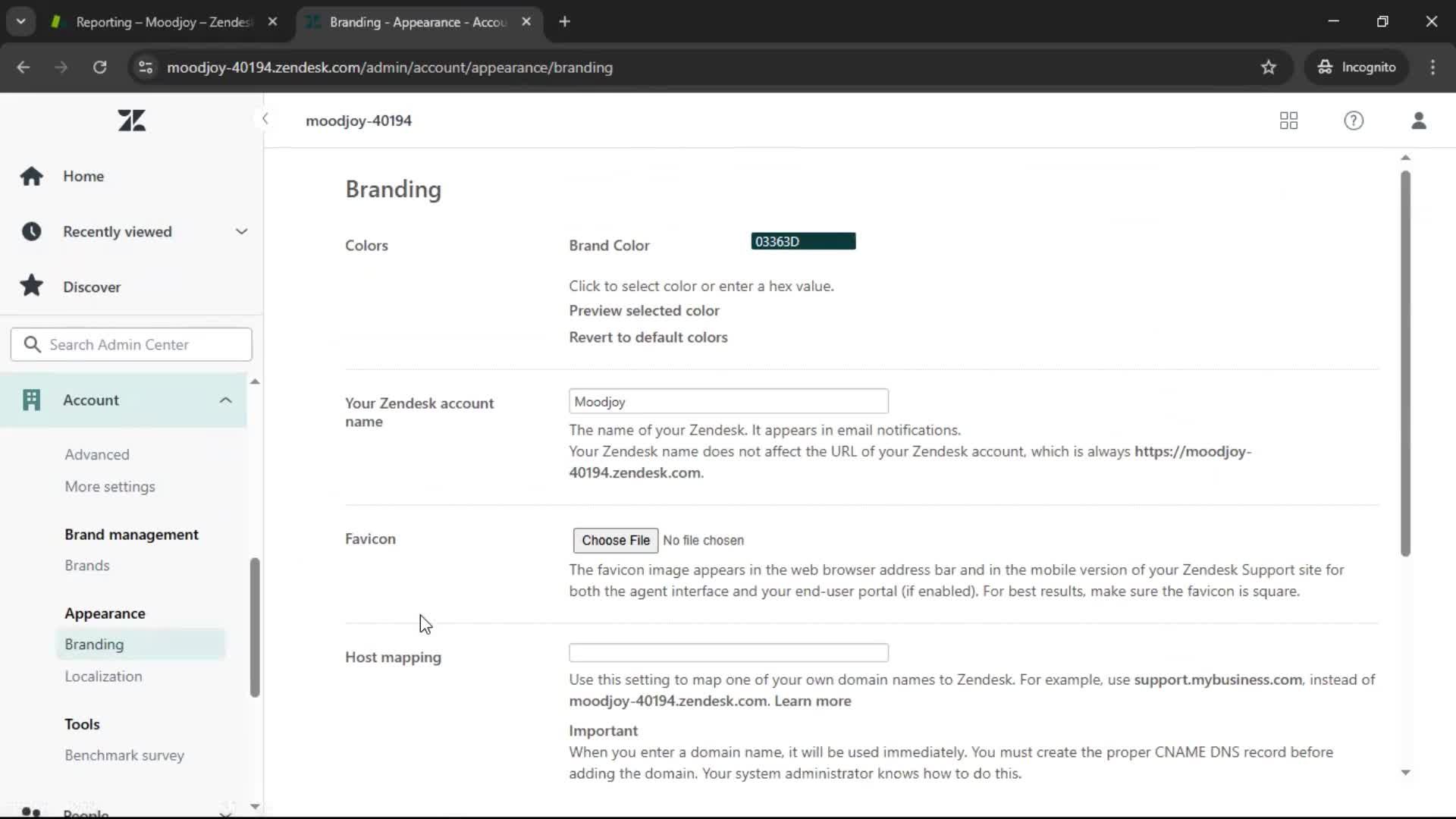The width and height of the screenshot is (1456, 819).
Task: Open the user profile icon
Action: 1419,121
